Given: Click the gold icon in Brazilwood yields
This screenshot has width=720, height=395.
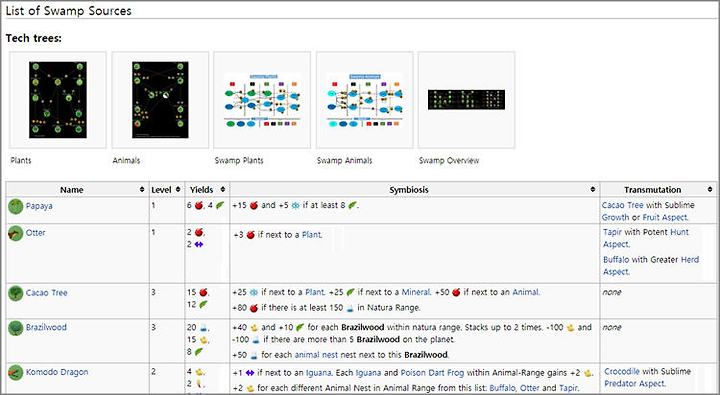Looking at the screenshot, I should [203, 340].
